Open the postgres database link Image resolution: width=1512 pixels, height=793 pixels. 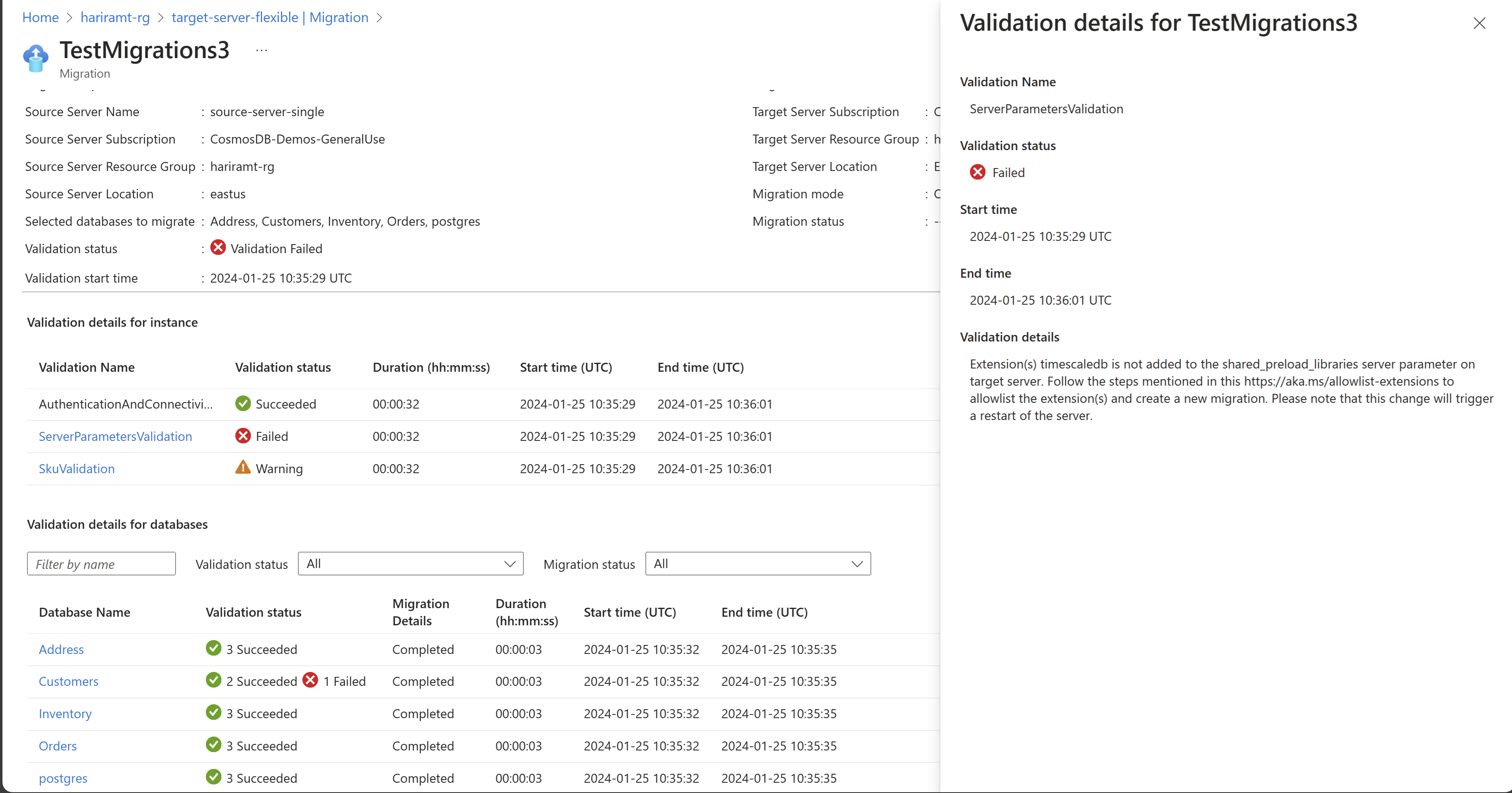tap(63, 778)
